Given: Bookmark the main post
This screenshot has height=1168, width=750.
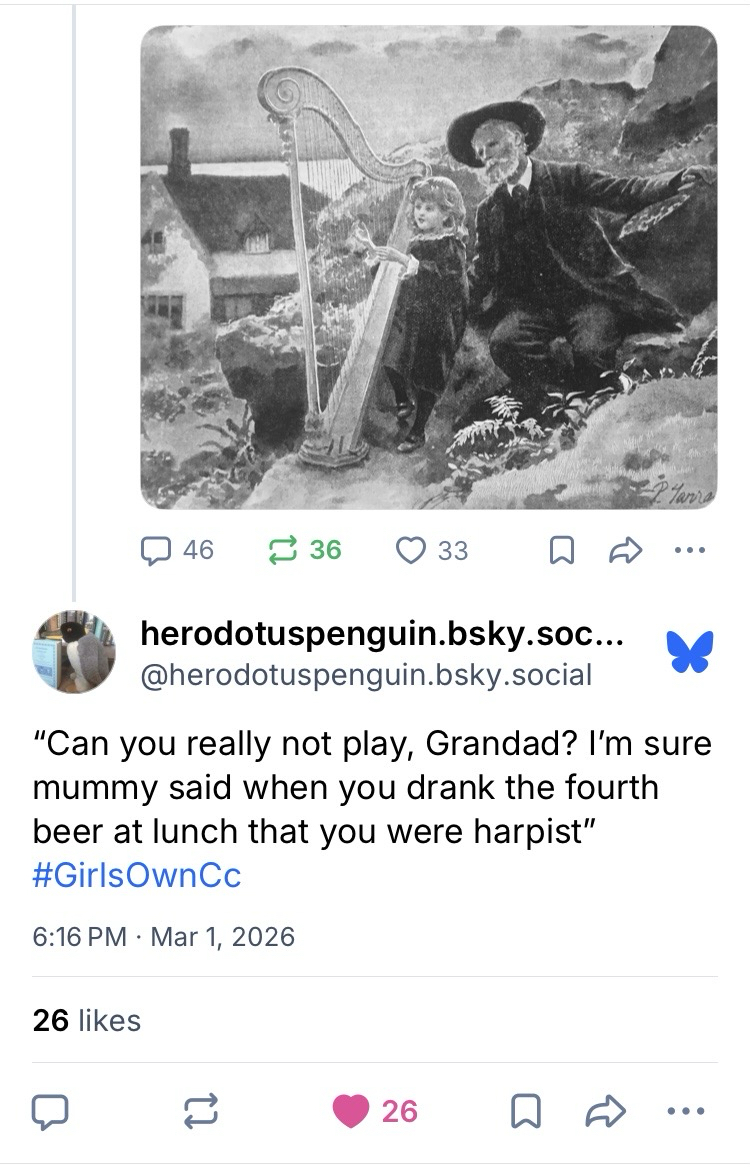Looking at the screenshot, I should pos(520,1111).
